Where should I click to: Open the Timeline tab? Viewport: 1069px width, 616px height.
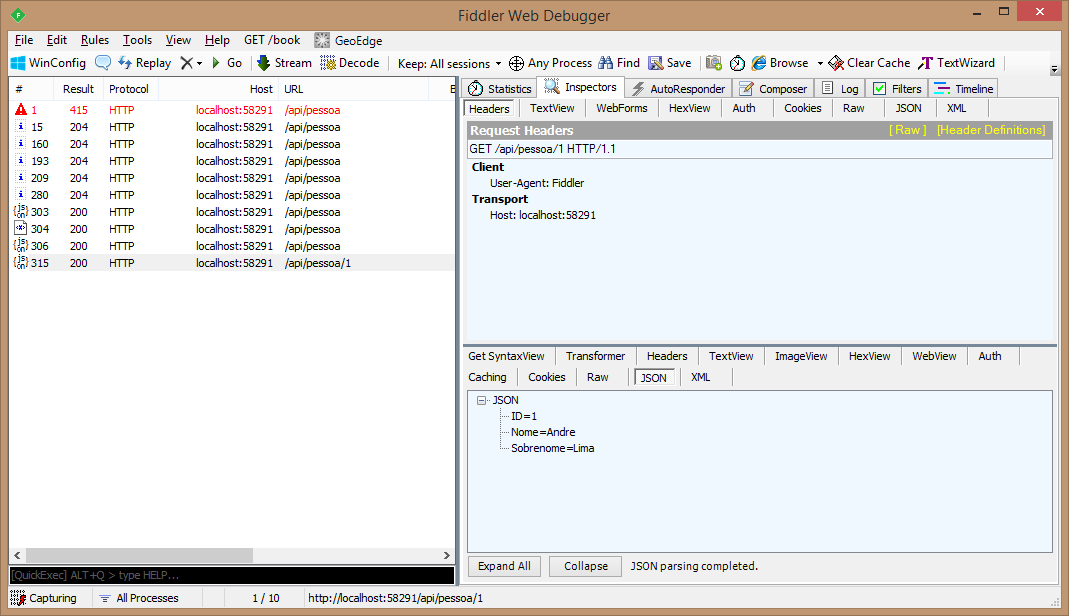pyautogui.click(x=964, y=89)
